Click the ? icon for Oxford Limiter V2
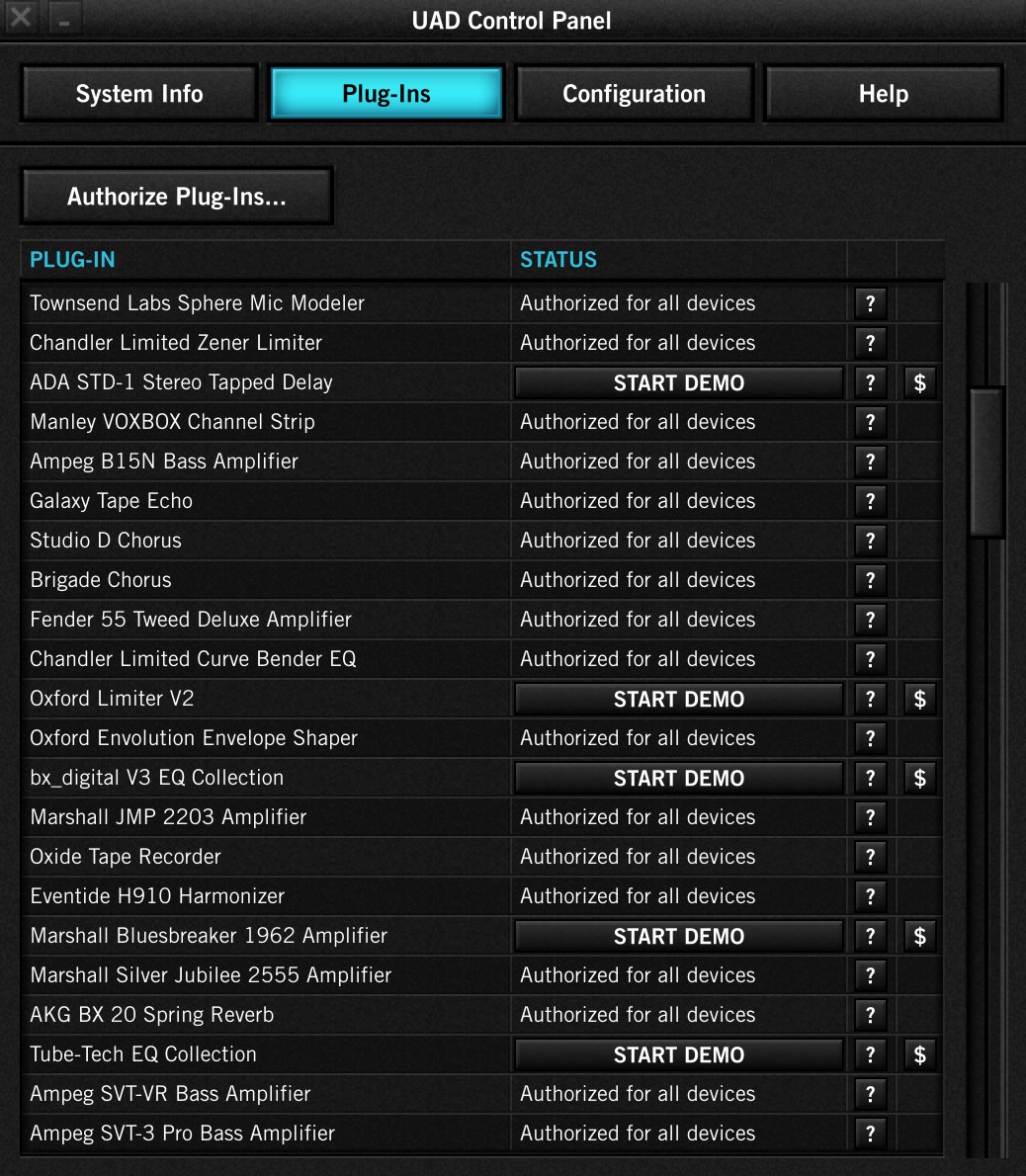Viewport: 1026px width, 1176px height. pos(870,699)
